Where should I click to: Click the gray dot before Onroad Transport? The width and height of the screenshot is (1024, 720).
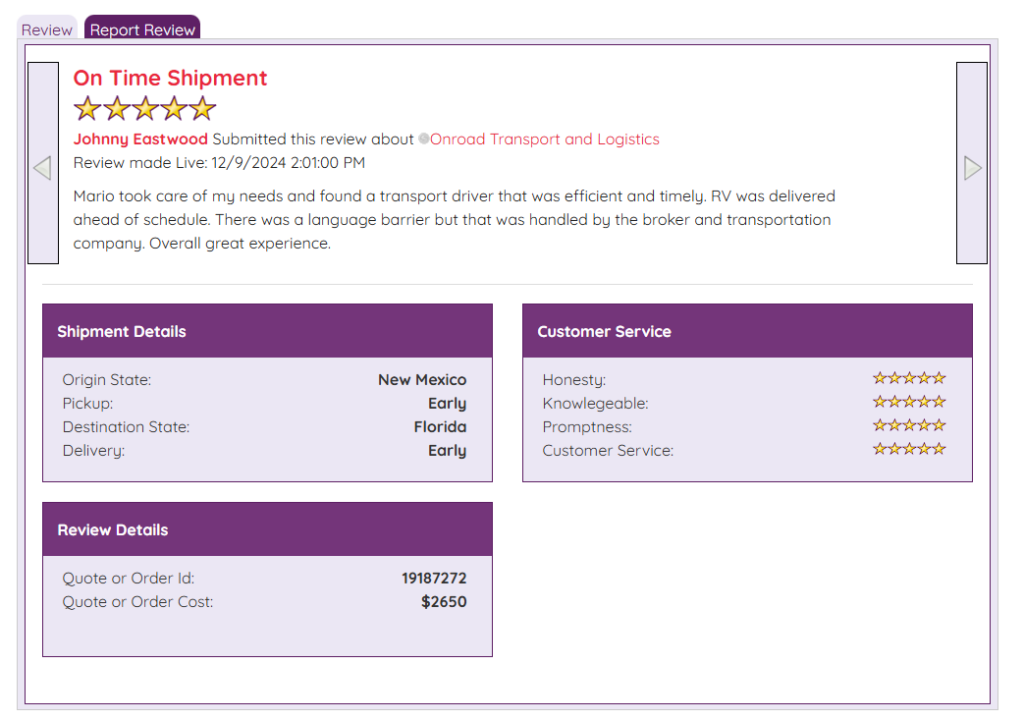pos(424,140)
